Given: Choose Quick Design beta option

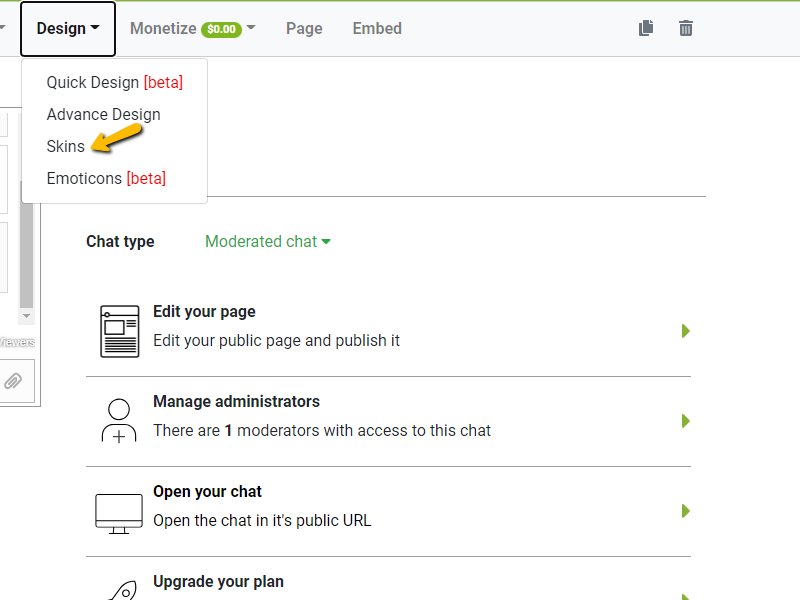Looking at the screenshot, I should [x=114, y=82].
